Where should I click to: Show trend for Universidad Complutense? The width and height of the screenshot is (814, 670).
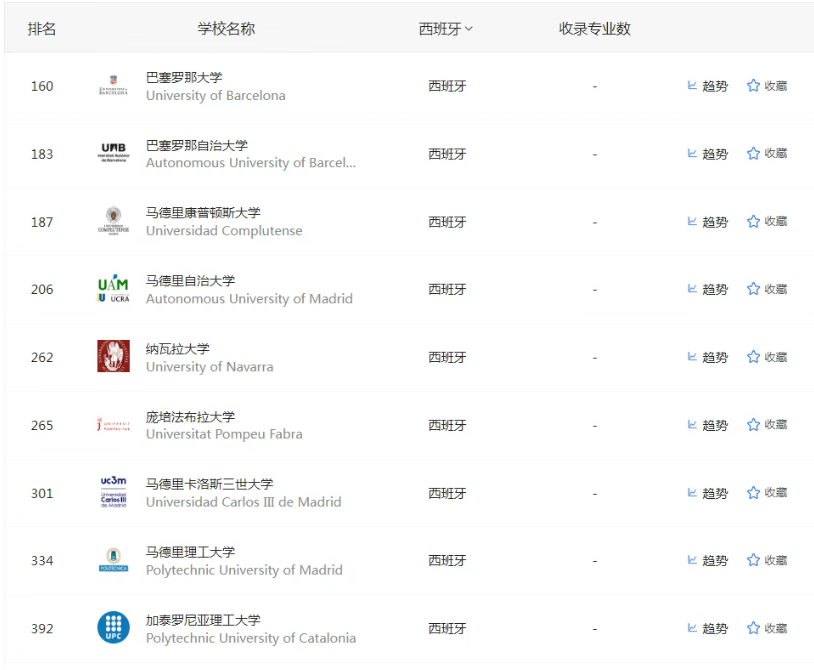[708, 222]
